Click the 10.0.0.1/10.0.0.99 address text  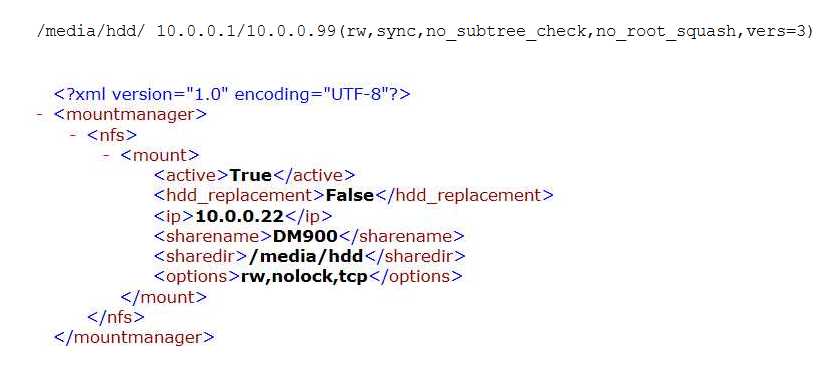247,31
